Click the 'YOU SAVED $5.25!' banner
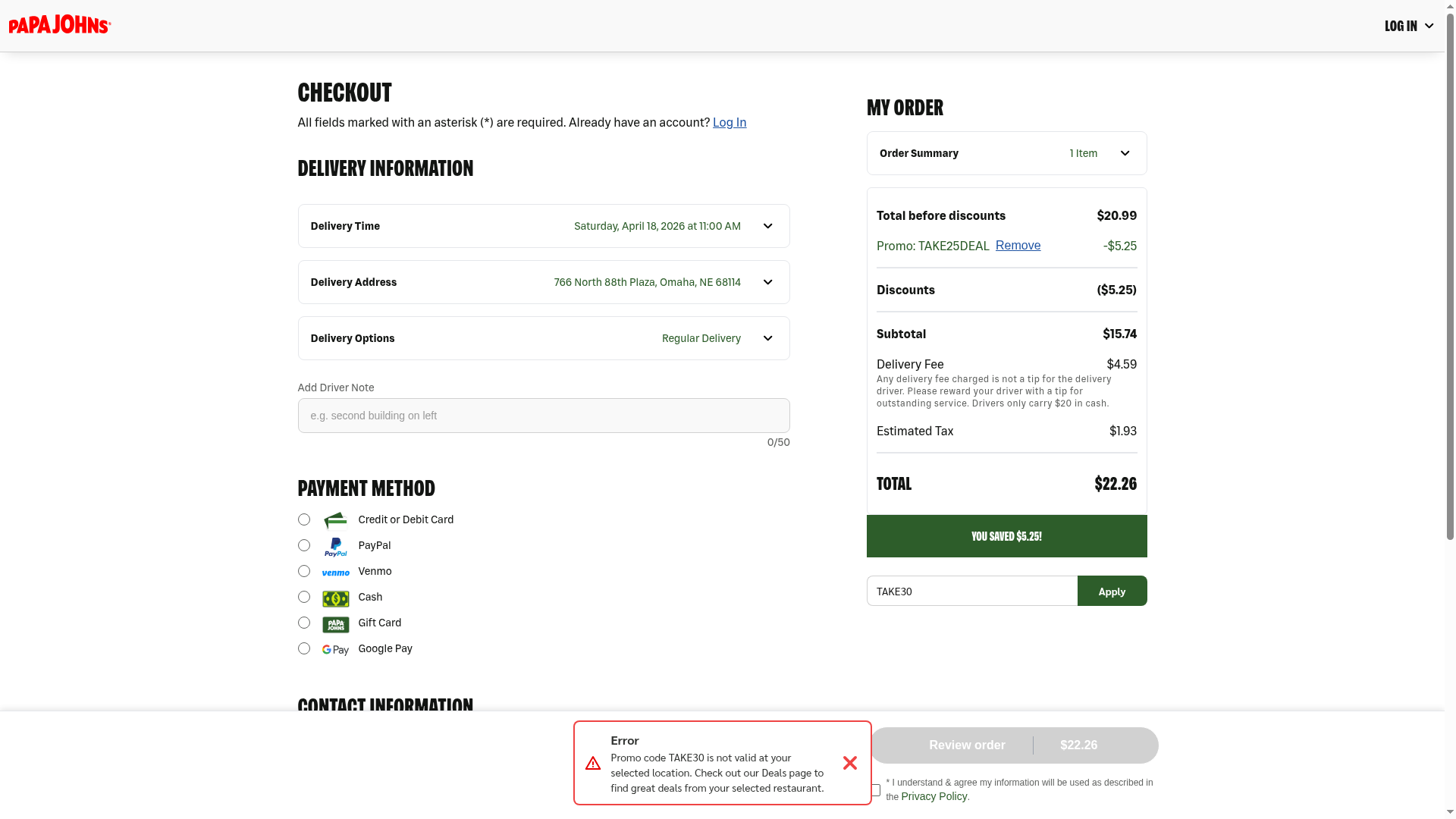The image size is (1456, 819). (1007, 536)
